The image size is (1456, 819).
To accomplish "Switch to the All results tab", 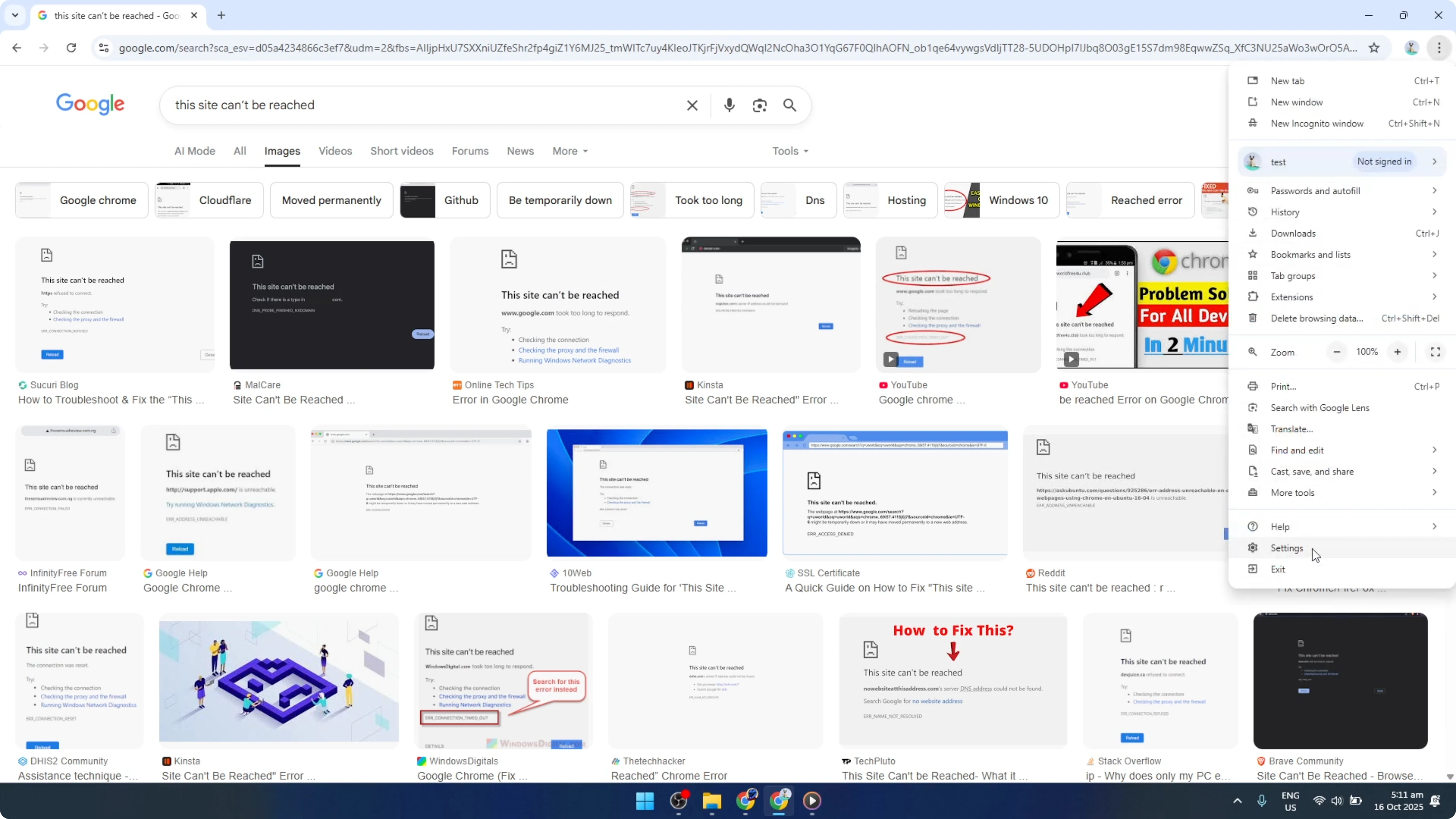I will 240,151.
